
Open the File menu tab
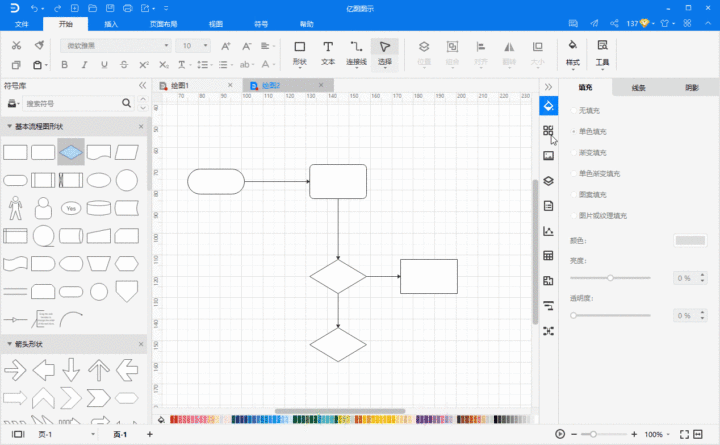pos(22,24)
